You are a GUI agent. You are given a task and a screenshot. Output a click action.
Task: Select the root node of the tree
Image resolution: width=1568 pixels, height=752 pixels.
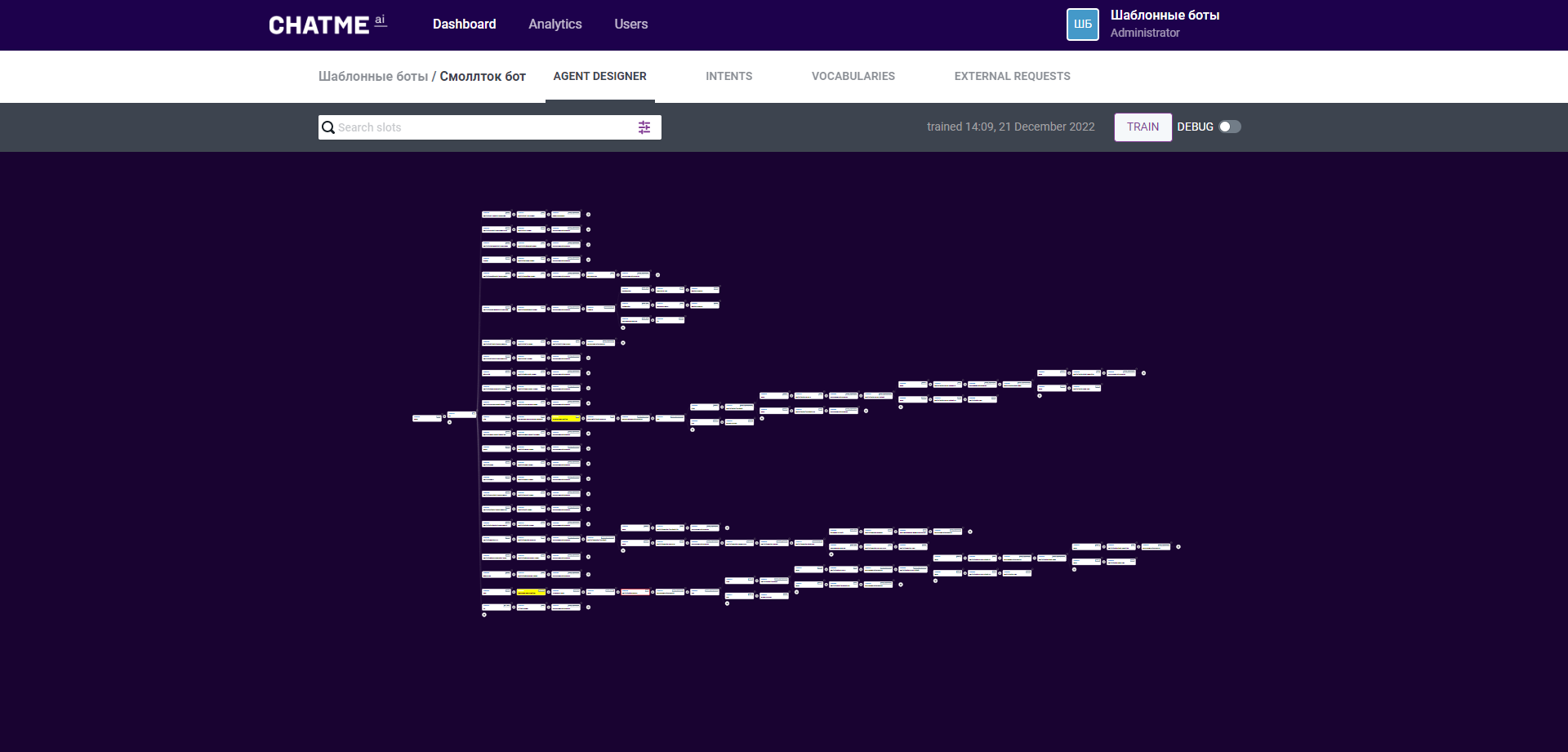click(426, 418)
